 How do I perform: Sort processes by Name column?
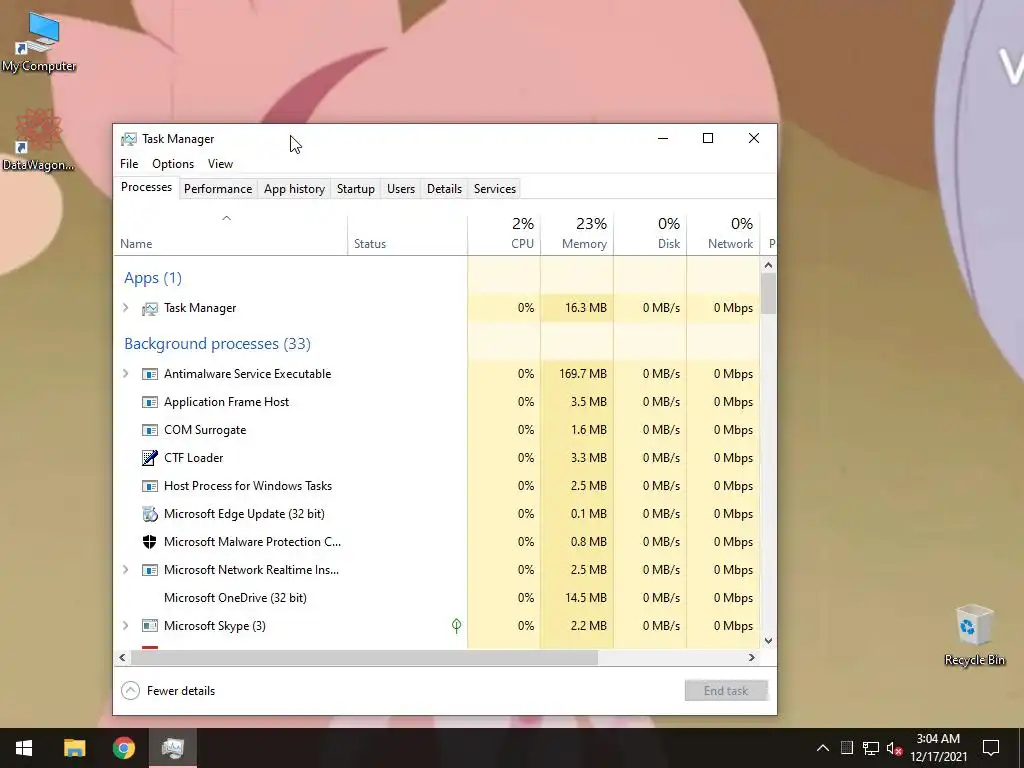point(230,235)
